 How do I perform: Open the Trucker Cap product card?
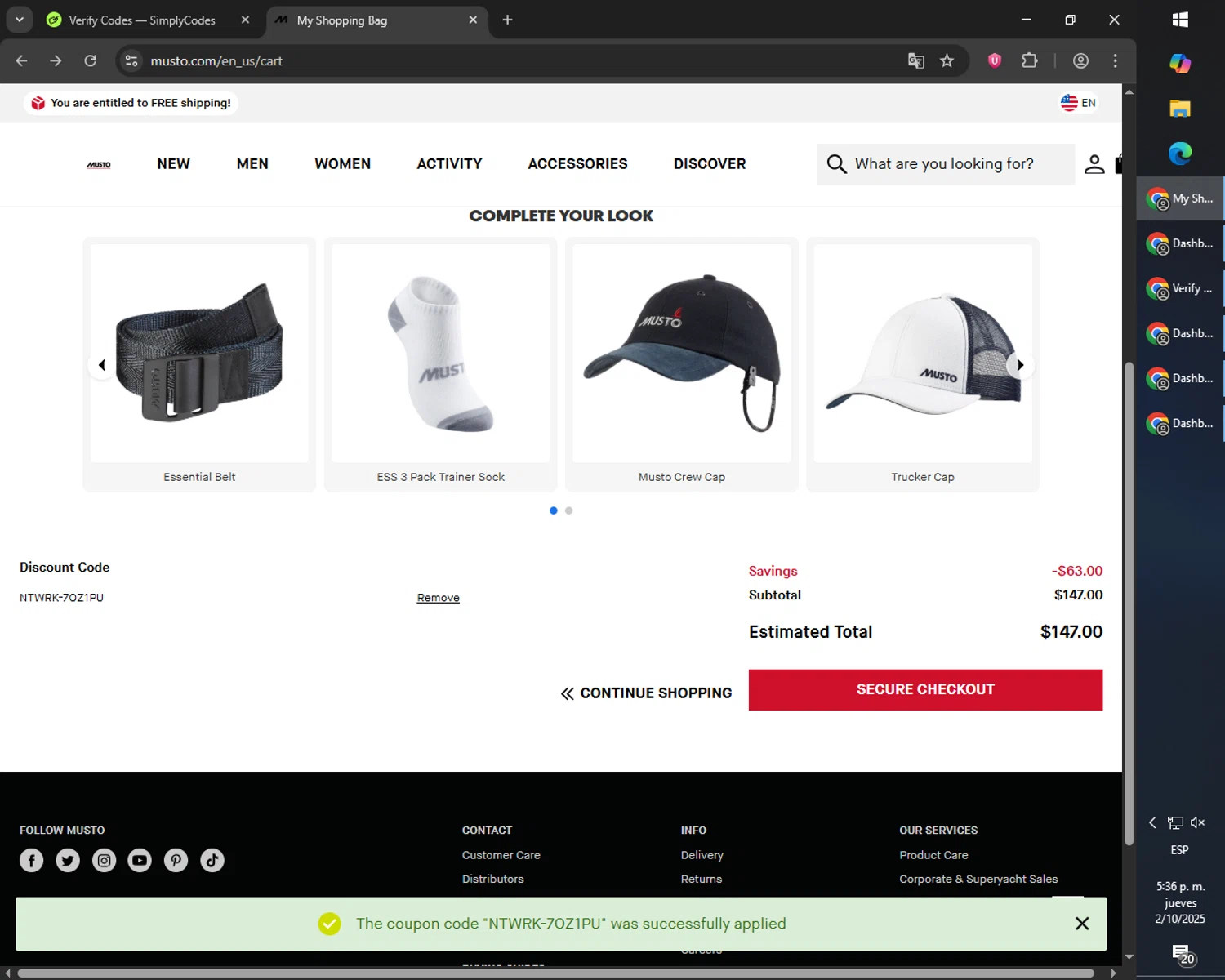click(923, 365)
